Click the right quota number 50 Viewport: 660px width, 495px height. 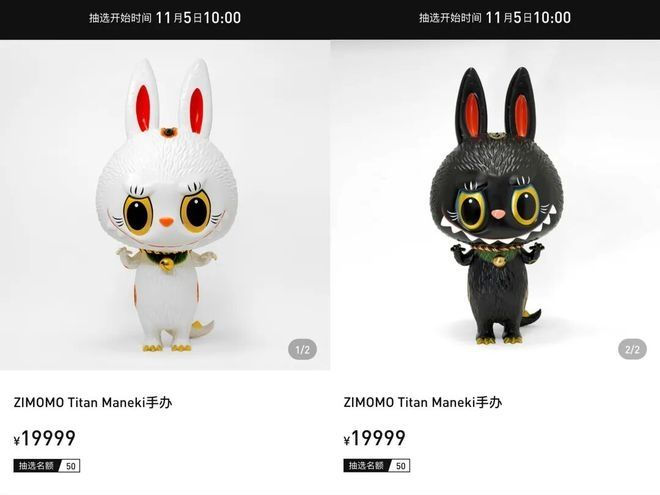point(401,466)
